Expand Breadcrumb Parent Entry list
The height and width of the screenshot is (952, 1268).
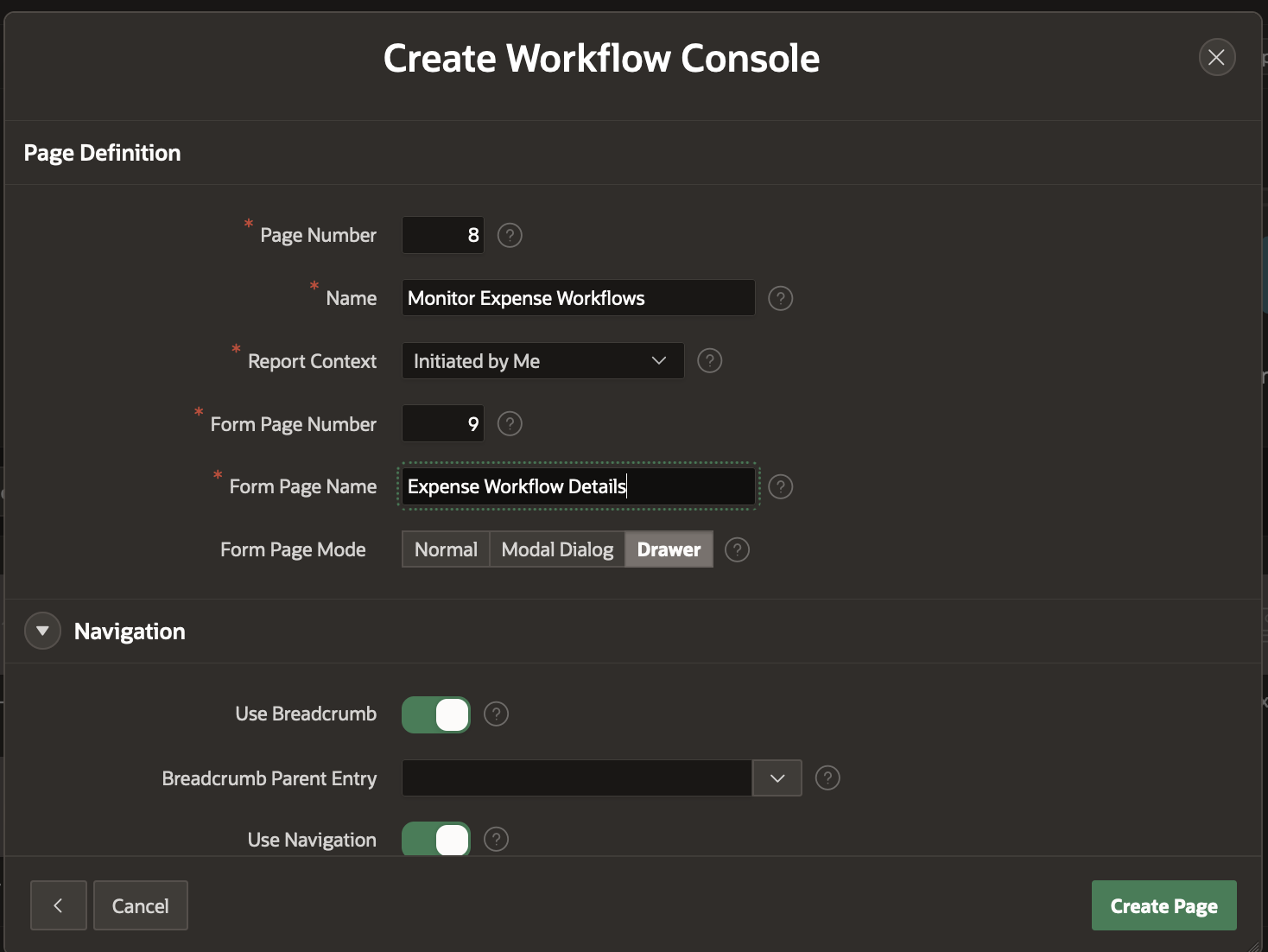[777, 777]
